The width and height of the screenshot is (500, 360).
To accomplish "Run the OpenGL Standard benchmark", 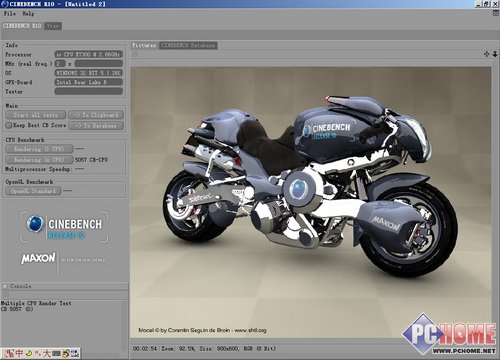I will tap(33, 191).
